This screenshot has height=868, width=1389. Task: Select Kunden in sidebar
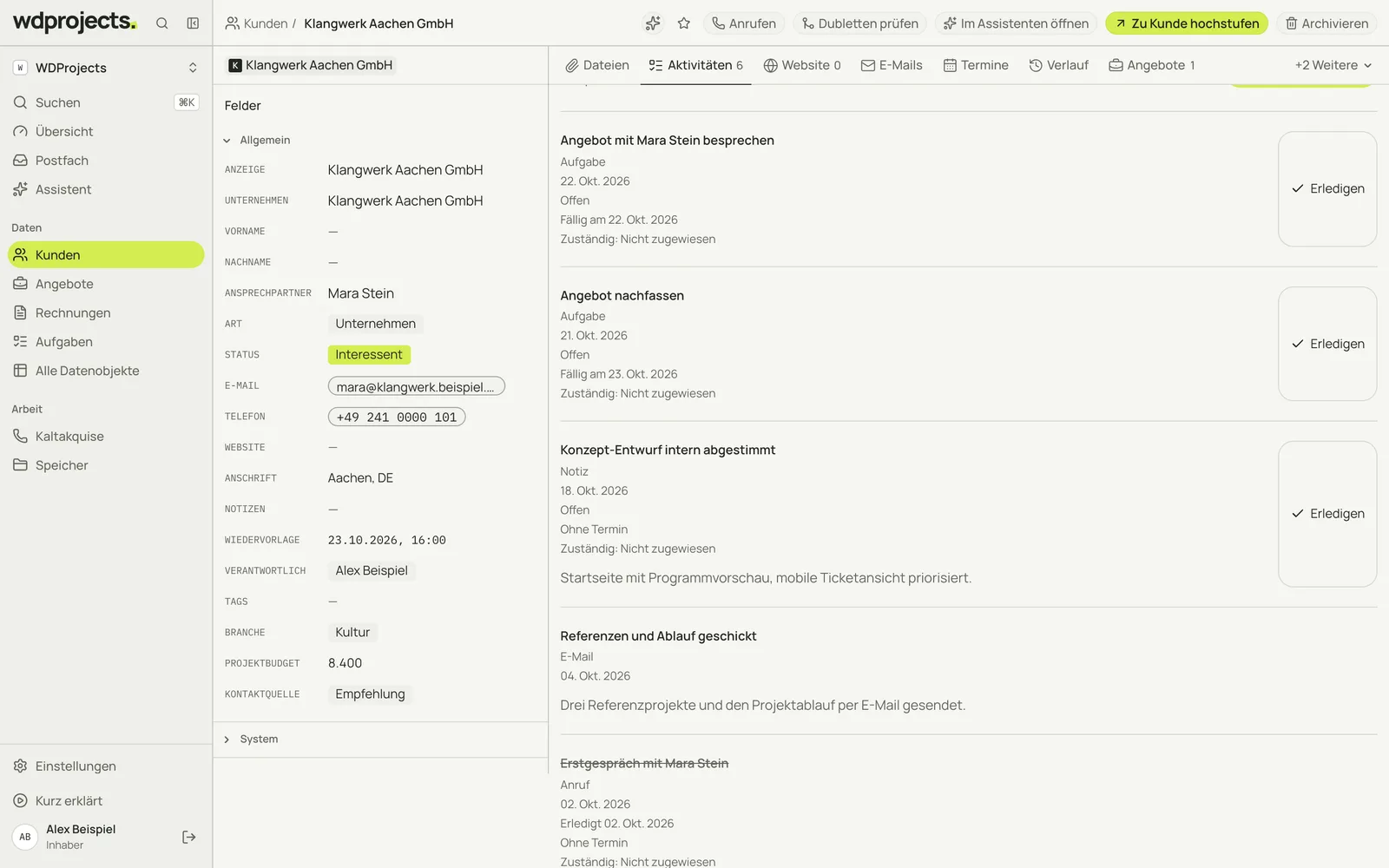(x=106, y=254)
